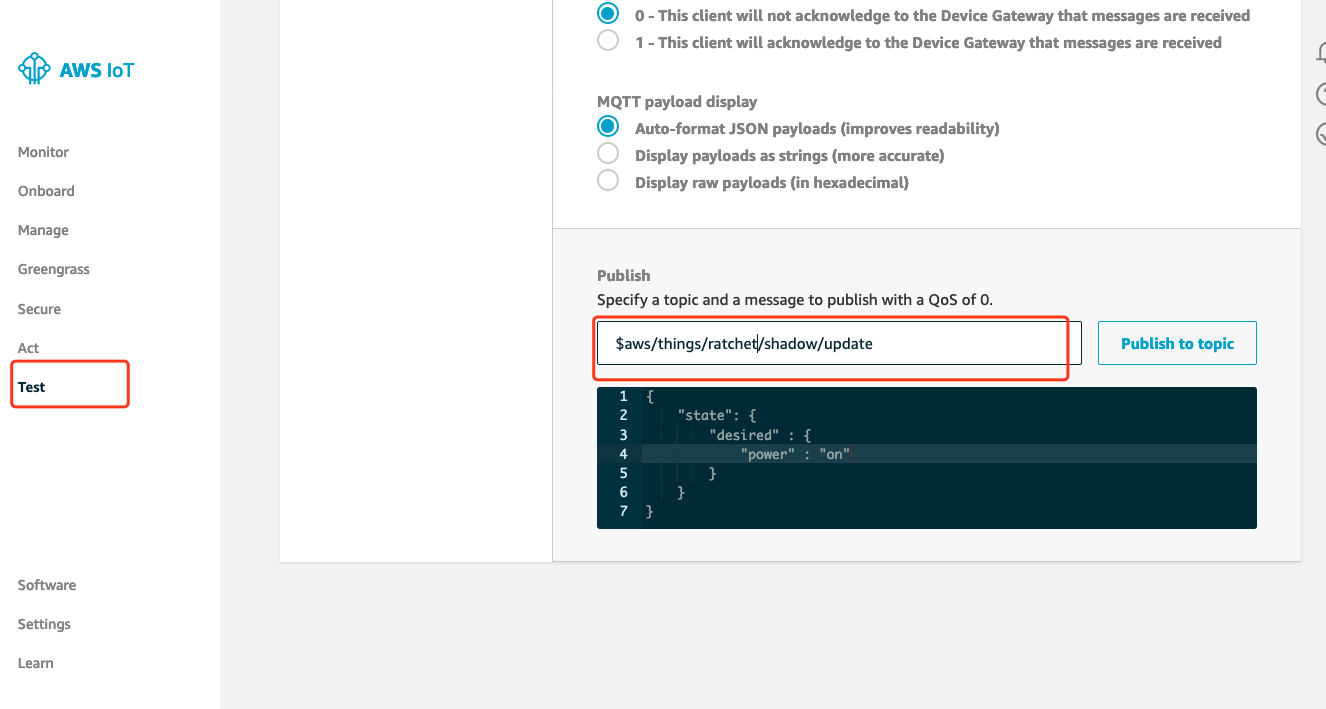The height and width of the screenshot is (709, 1326).
Task: Navigate to the Act section
Action: [28, 348]
